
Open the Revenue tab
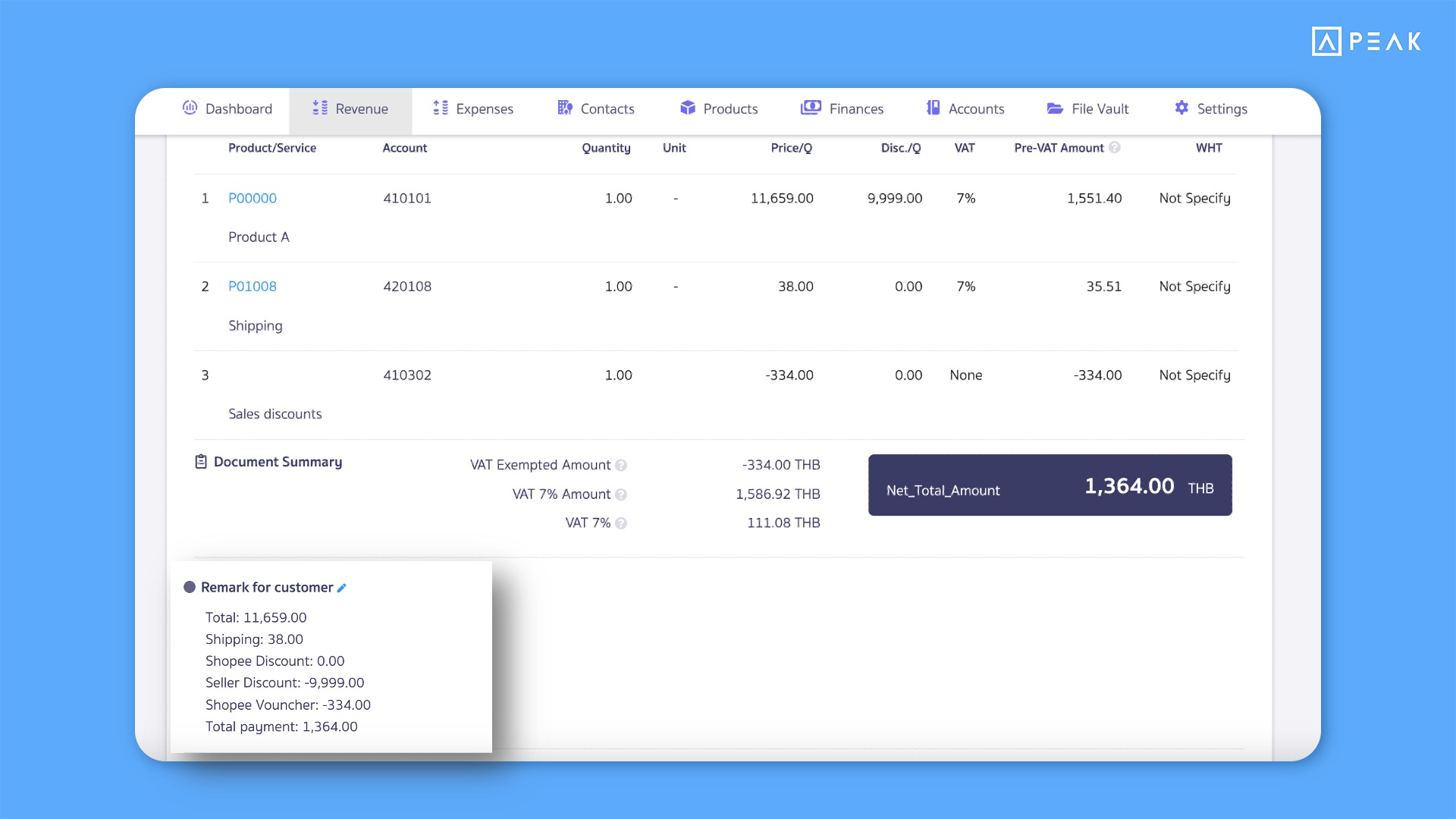[350, 108]
